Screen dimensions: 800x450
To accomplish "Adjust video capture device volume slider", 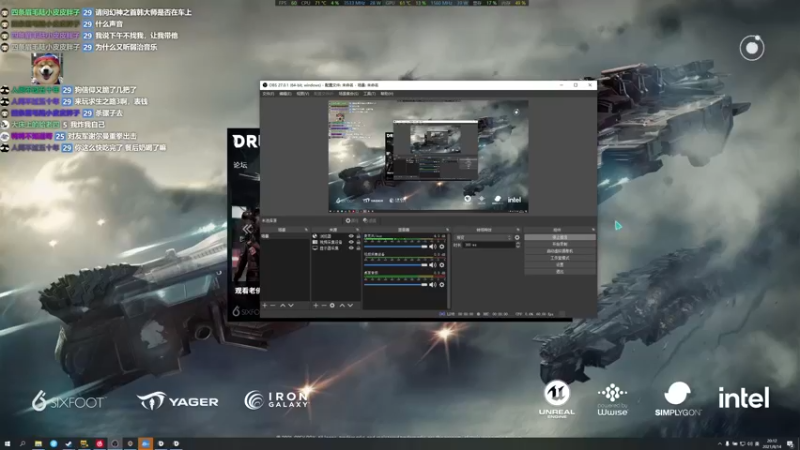I will [395, 265].
